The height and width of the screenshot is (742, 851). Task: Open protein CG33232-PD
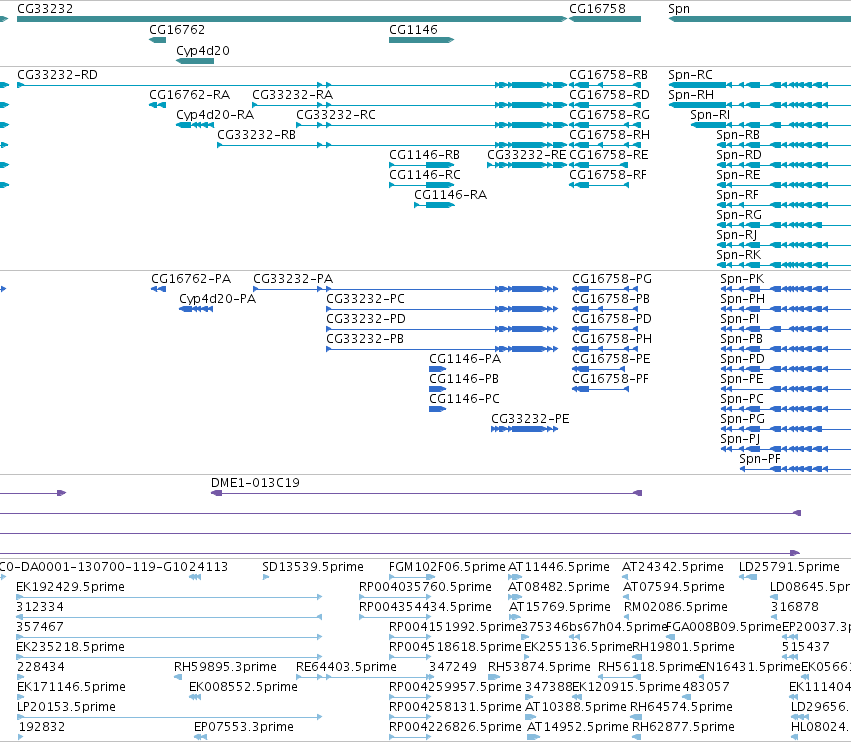366,319
